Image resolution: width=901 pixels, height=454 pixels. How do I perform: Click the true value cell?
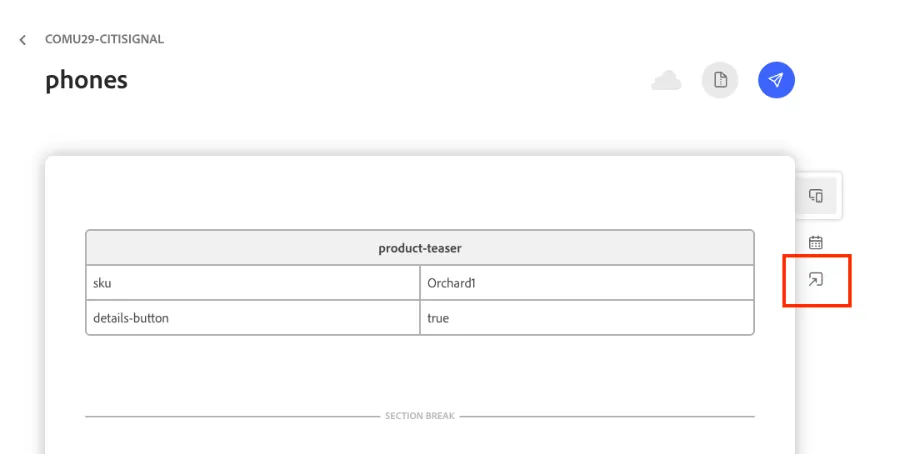587,318
